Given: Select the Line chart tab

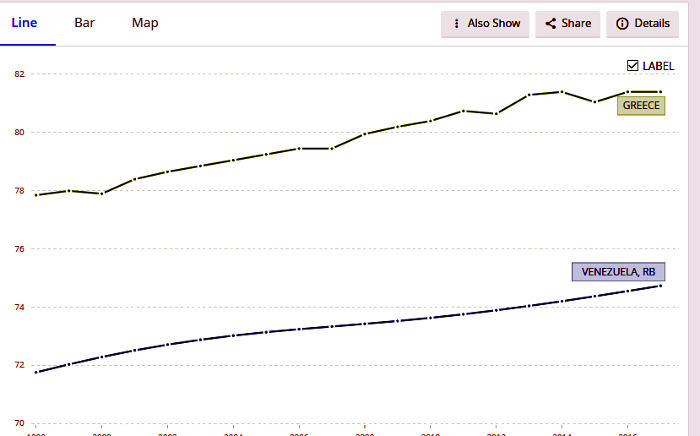Looking at the screenshot, I should click(25, 23).
